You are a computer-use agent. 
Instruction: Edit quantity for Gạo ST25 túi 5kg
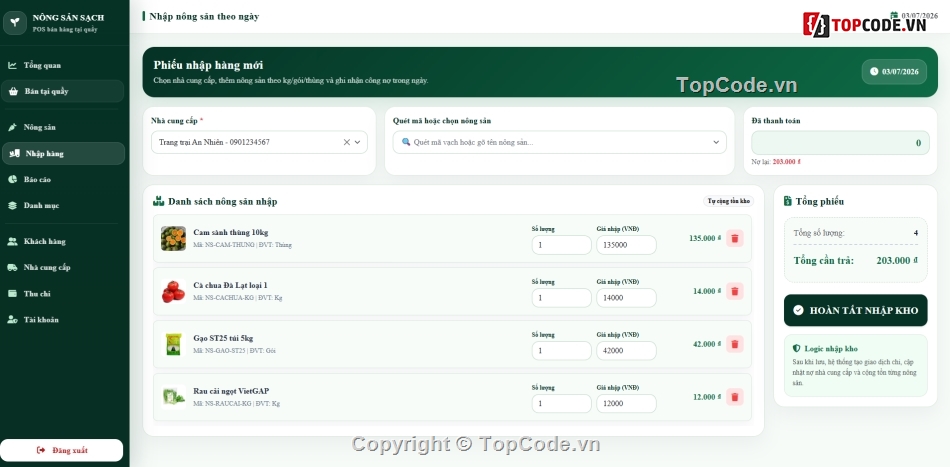click(x=561, y=351)
